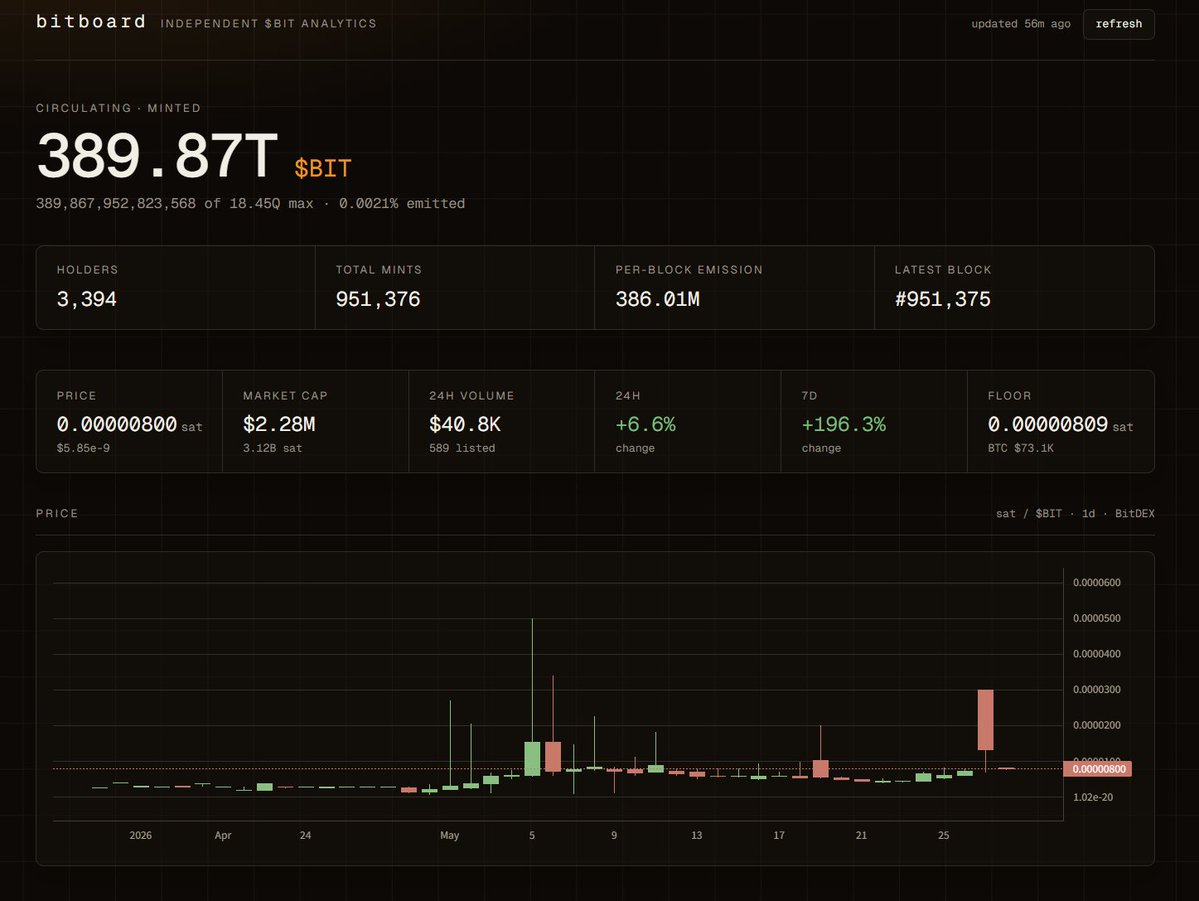Click the red candle near date 19
Viewport: 1199px width, 901px height.
[820, 768]
